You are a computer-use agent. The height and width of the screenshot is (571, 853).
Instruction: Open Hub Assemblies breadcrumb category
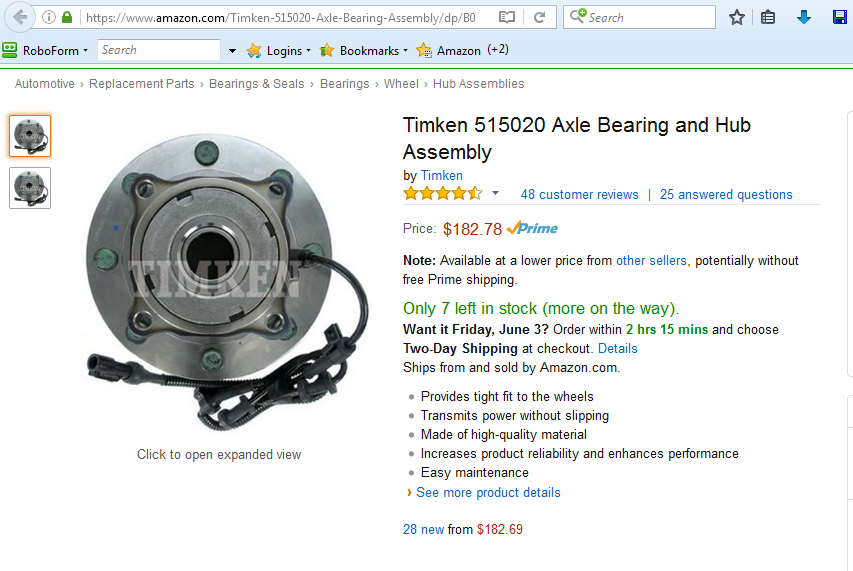(478, 84)
